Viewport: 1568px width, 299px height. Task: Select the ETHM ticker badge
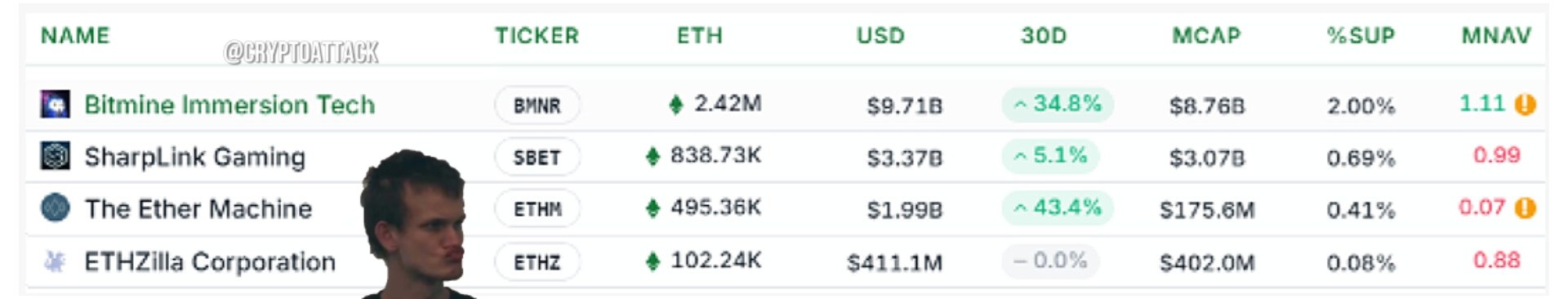tap(537, 209)
